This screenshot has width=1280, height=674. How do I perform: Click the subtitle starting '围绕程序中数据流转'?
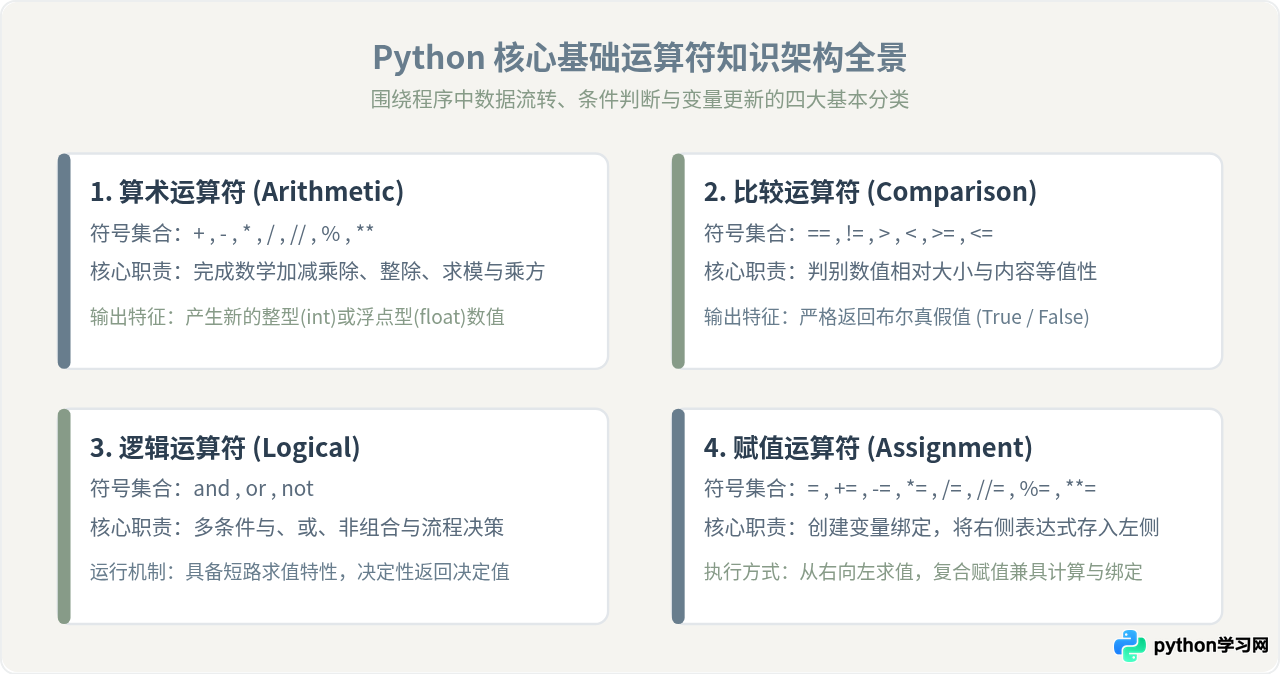640,100
